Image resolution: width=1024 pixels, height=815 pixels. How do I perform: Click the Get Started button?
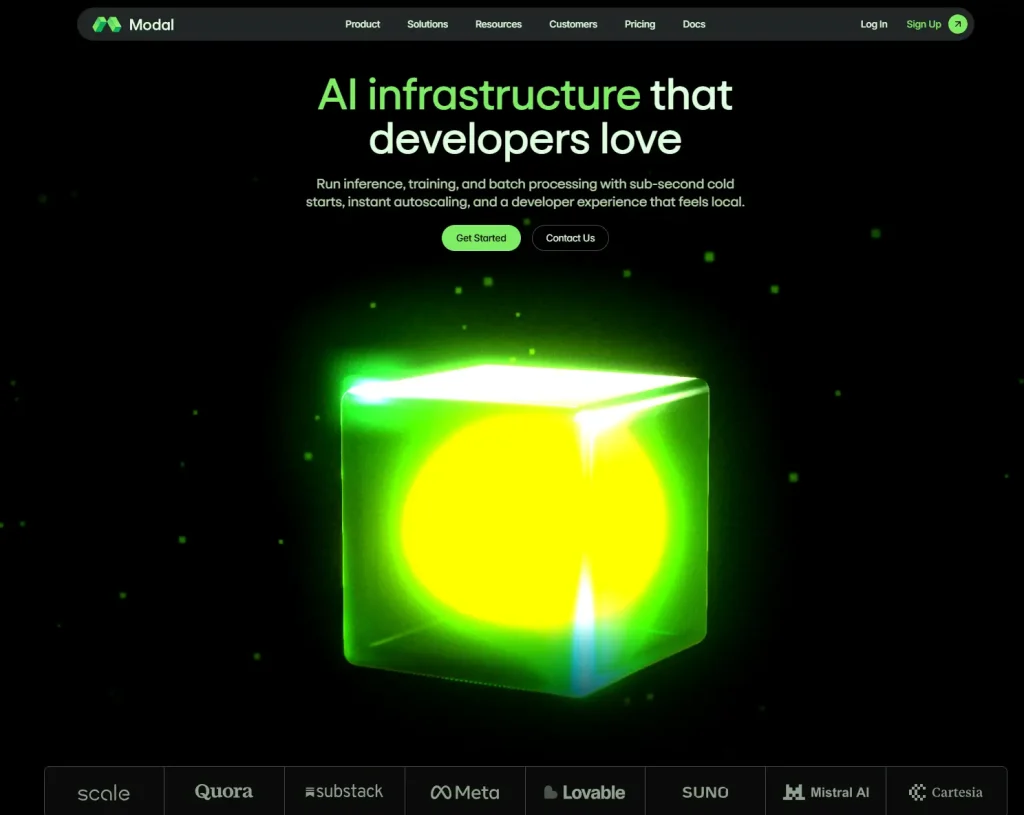480,238
